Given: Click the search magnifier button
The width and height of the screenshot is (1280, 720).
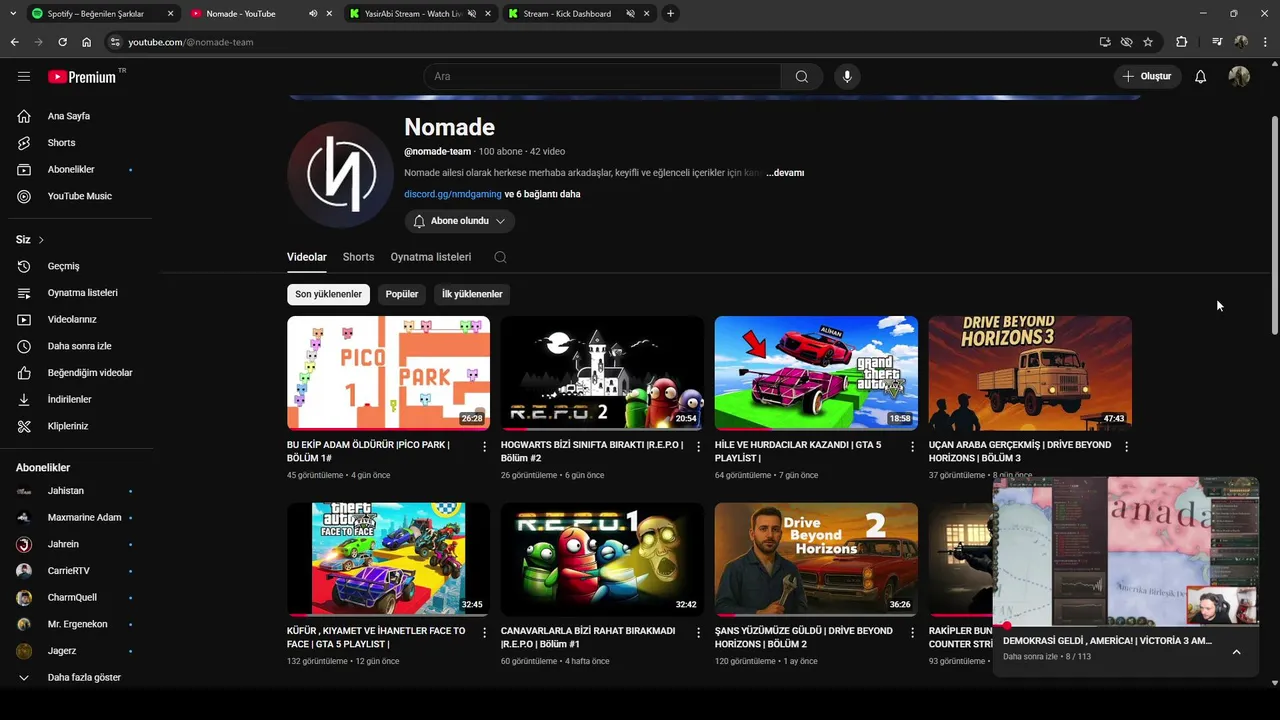Looking at the screenshot, I should coord(802,77).
